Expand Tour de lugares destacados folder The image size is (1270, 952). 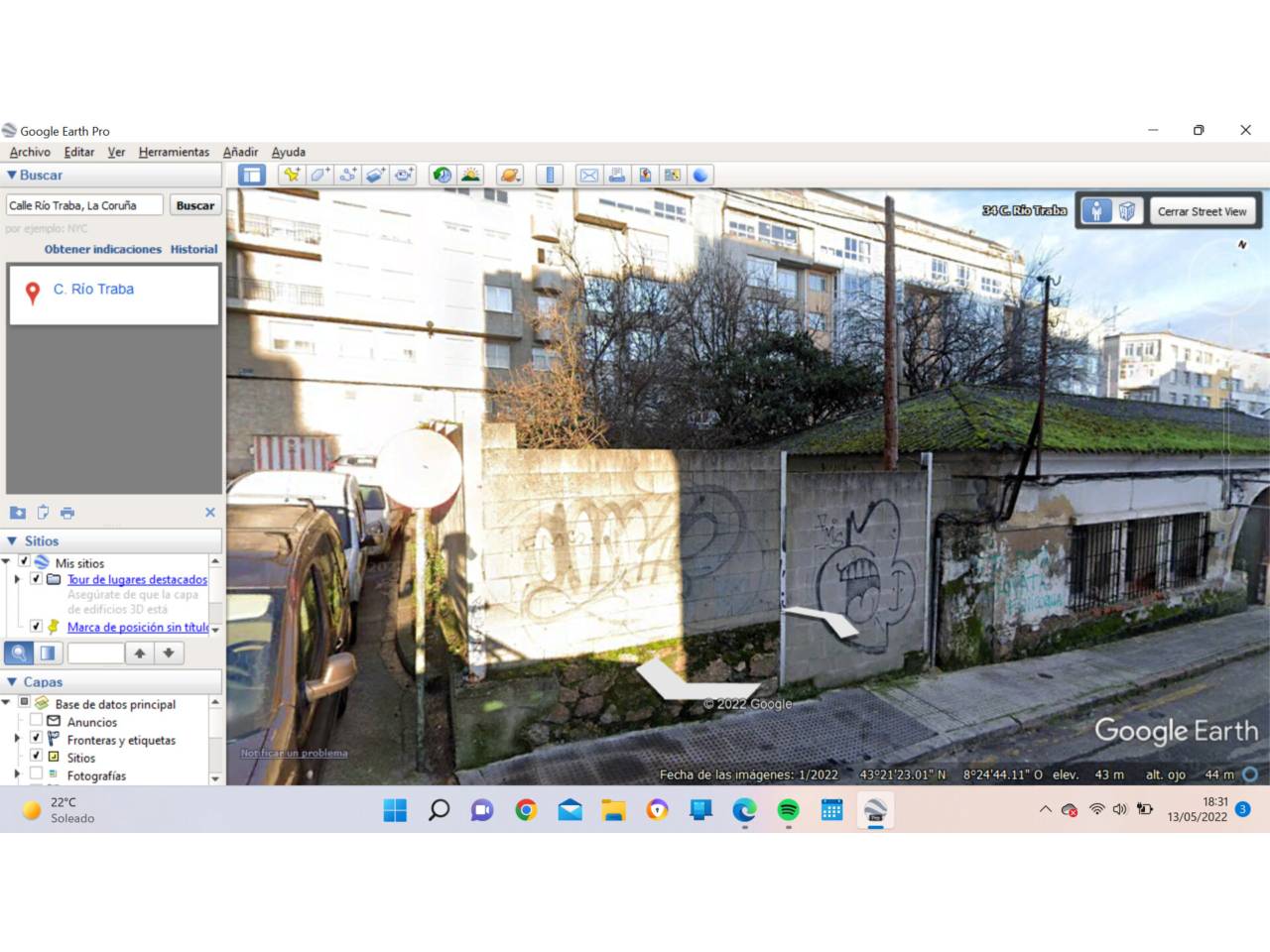click(x=17, y=578)
